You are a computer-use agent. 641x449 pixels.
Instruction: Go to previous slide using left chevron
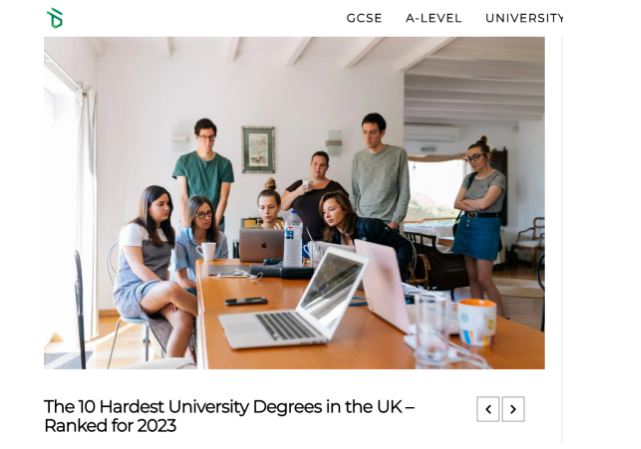pyautogui.click(x=488, y=409)
